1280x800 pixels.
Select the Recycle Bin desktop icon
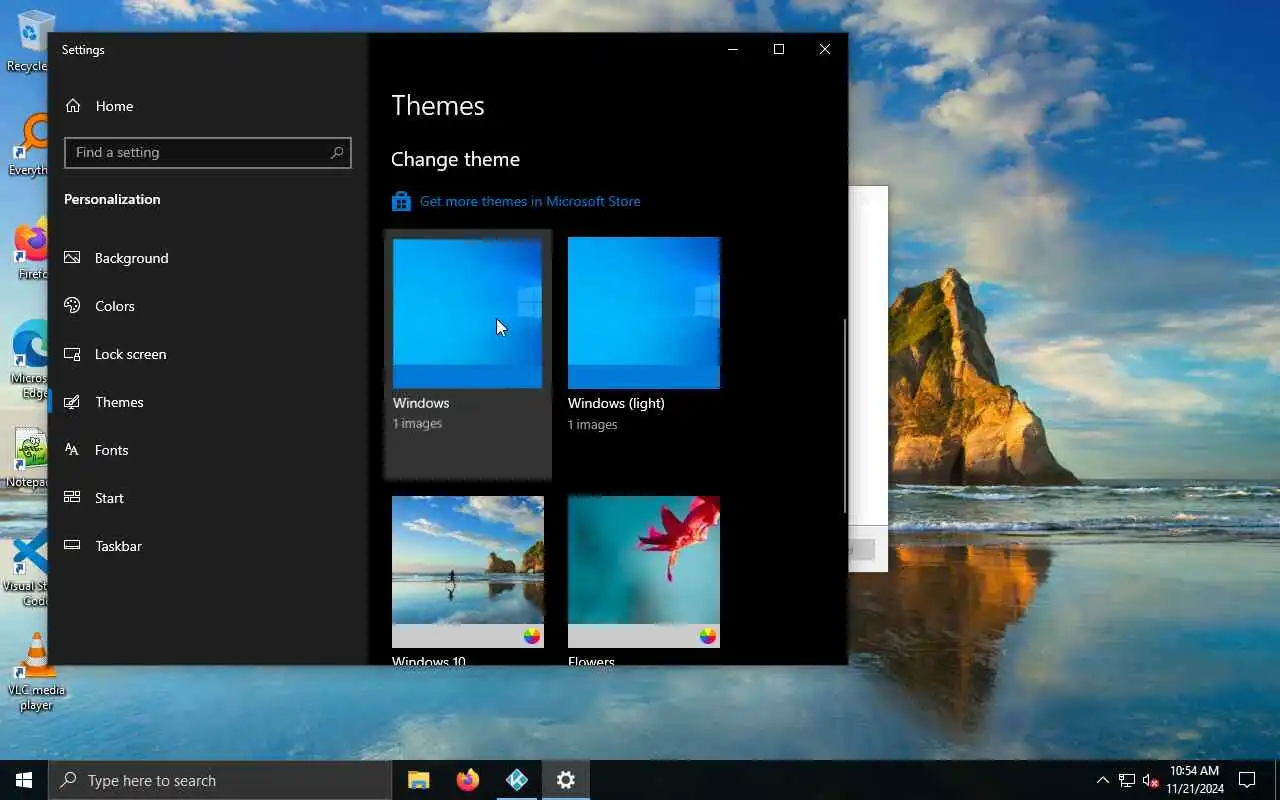click(27, 42)
